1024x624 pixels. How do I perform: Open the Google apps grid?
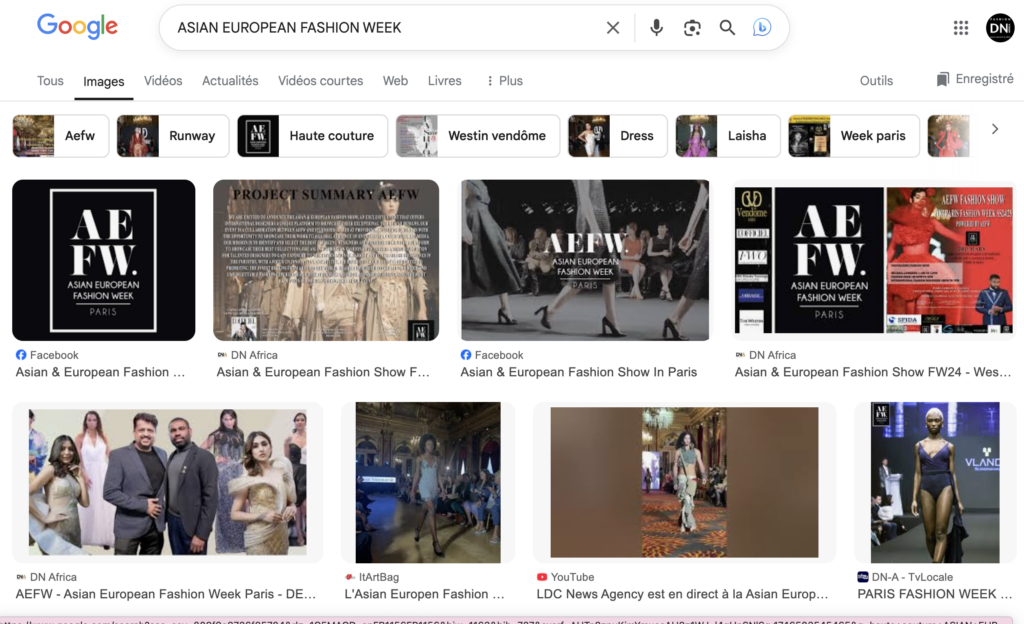(961, 27)
